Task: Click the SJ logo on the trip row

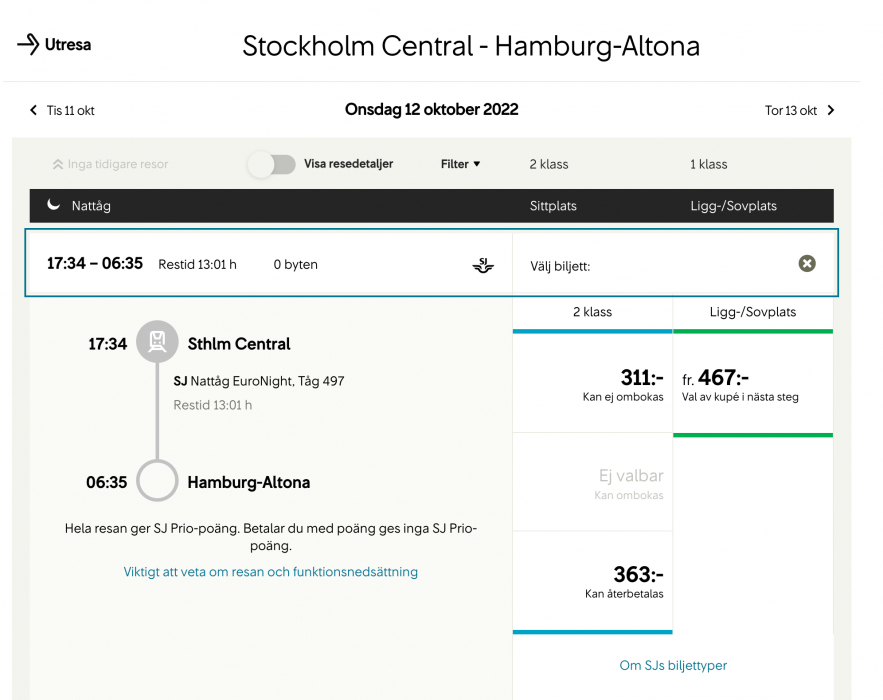Action: [483, 265]
